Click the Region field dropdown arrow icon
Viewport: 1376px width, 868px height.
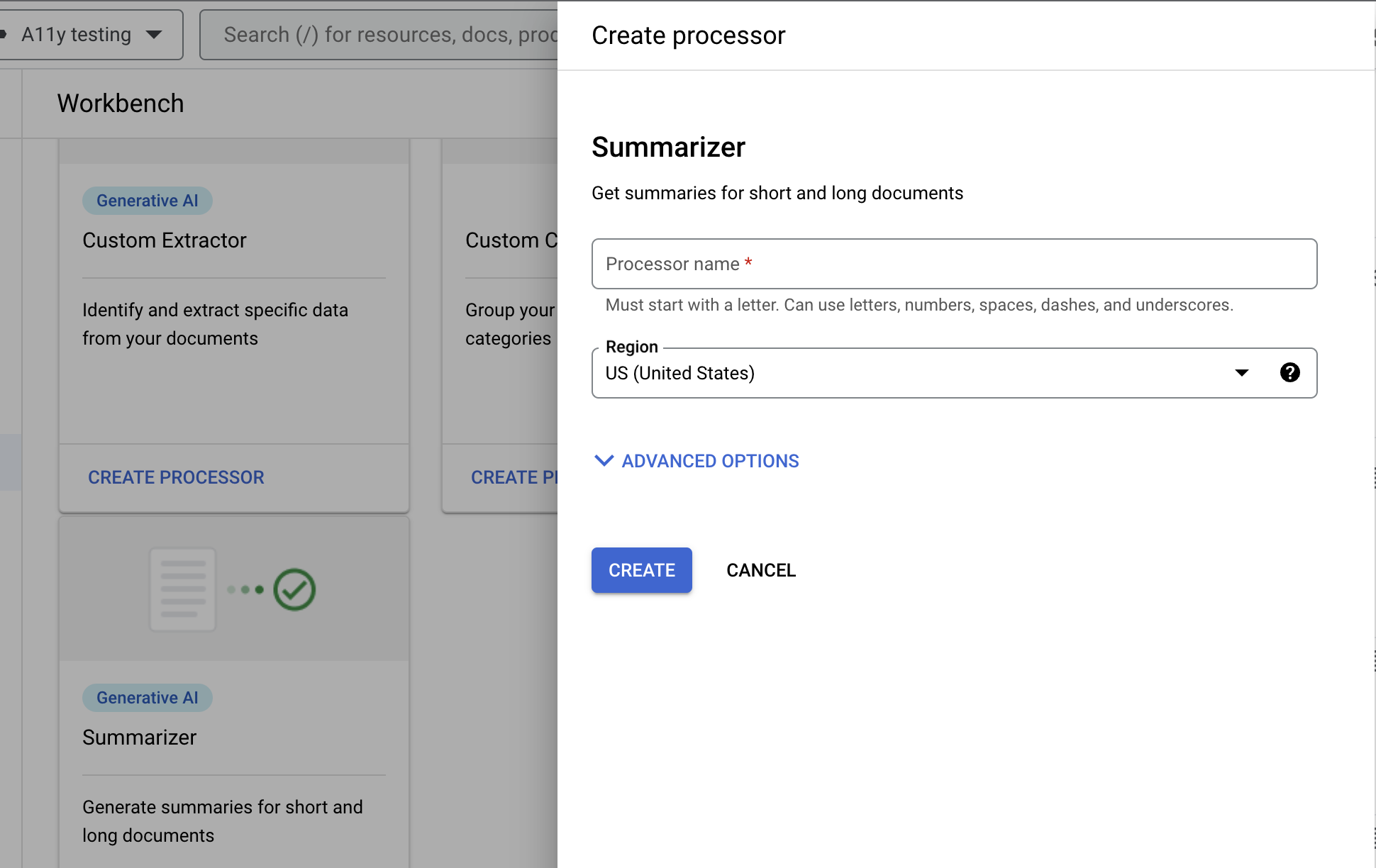point(1241,372)
